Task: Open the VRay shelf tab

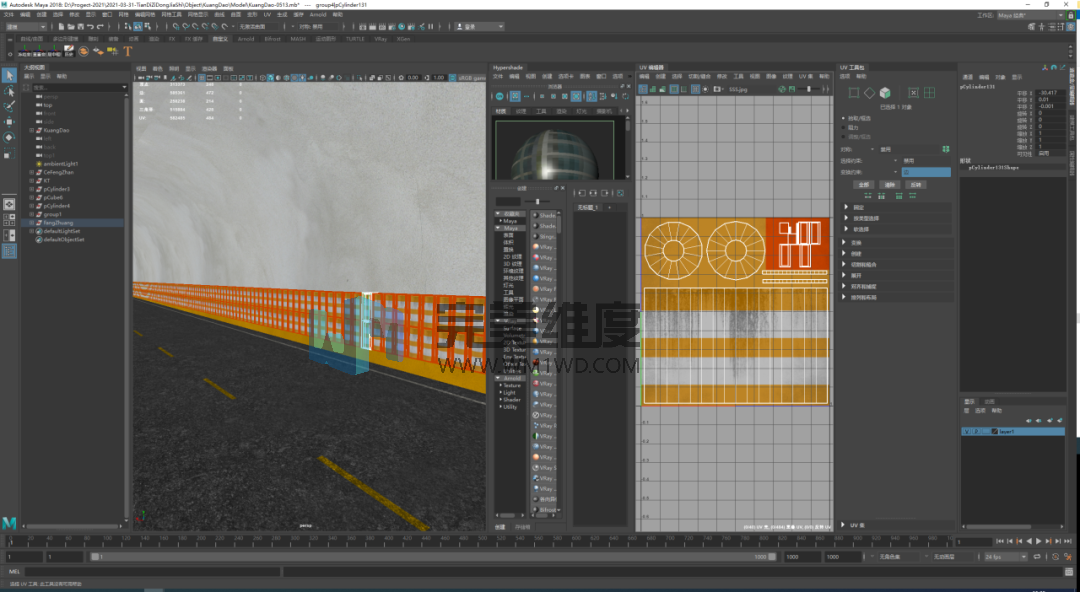Action: (380, 39)
